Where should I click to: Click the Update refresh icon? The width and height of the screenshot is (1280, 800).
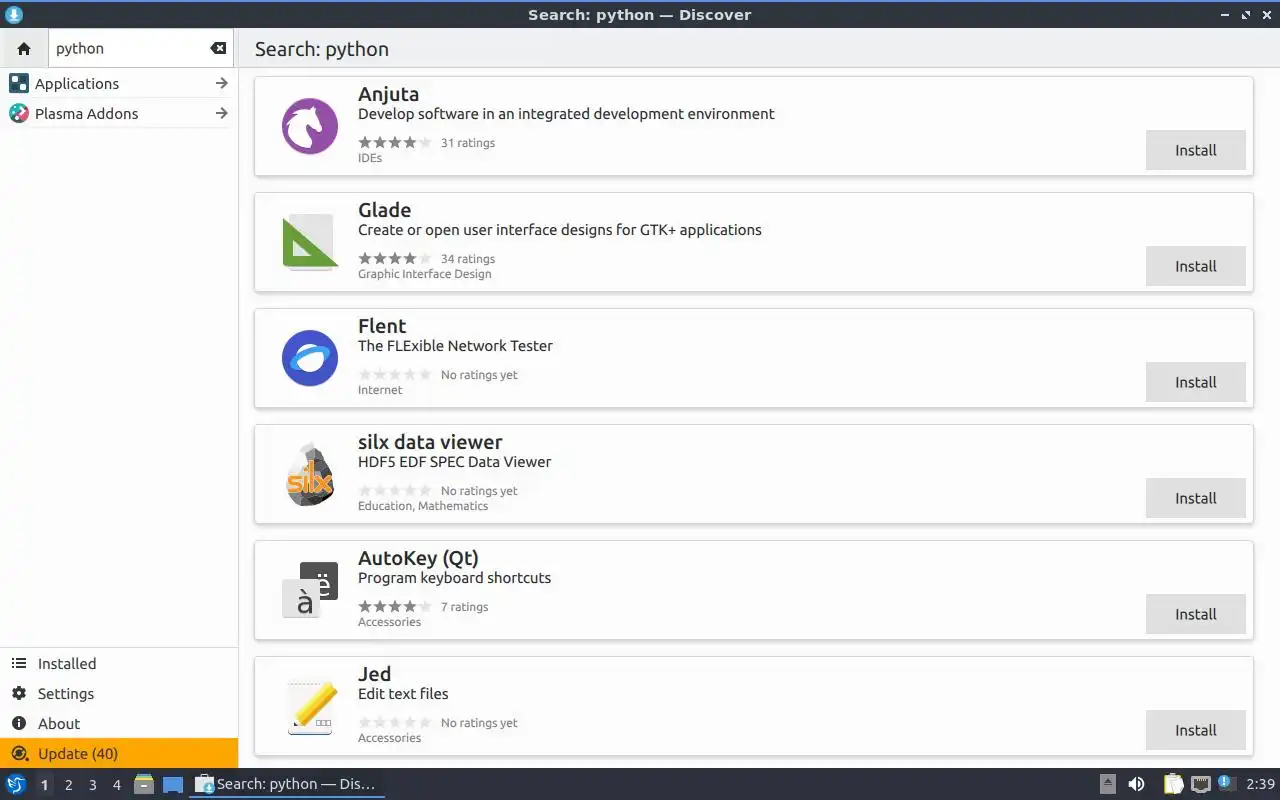(19, 753)
